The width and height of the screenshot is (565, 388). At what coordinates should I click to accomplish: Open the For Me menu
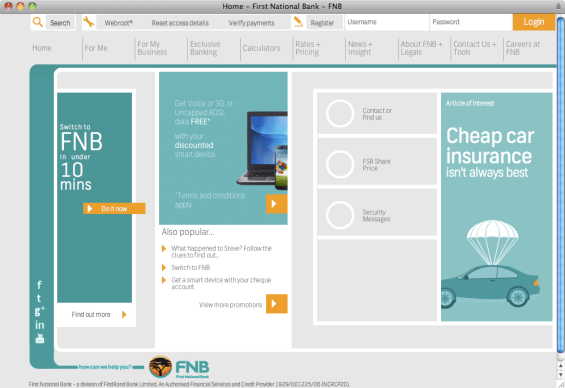point(96,48)
